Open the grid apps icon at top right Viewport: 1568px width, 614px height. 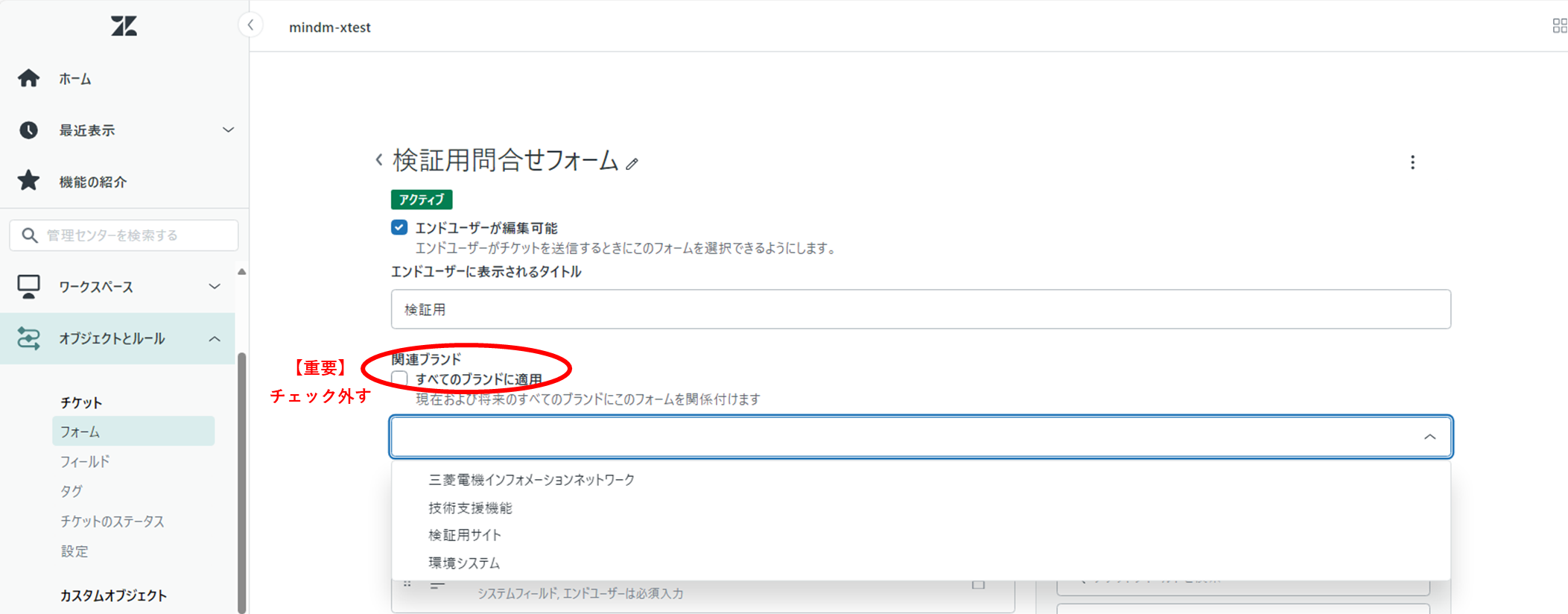click(x=1558, y=26)
